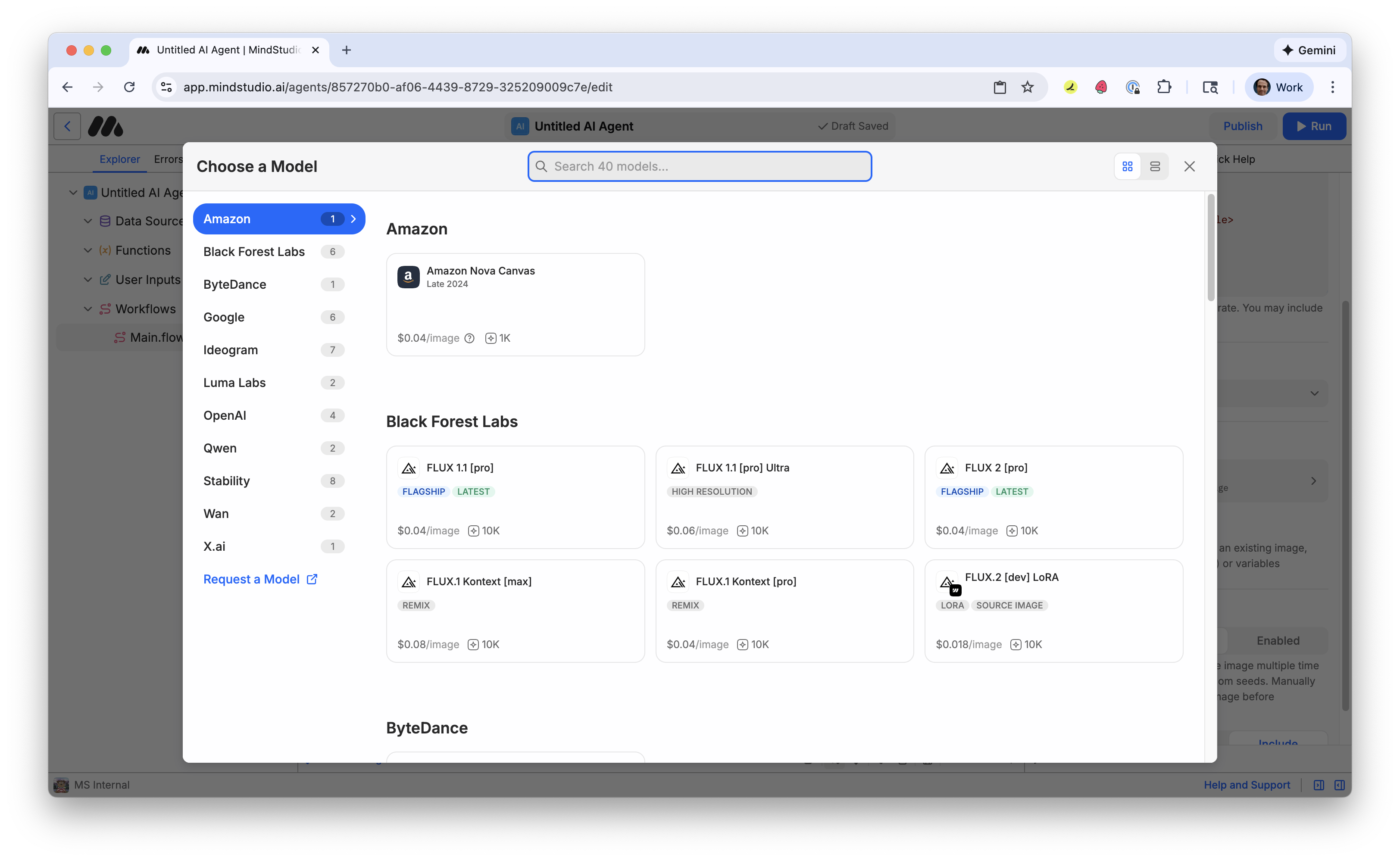The height and width of the screenshot is (861, 1400).
Task: Expand the Amazon category chevron
Action: [x=354, y=218]
